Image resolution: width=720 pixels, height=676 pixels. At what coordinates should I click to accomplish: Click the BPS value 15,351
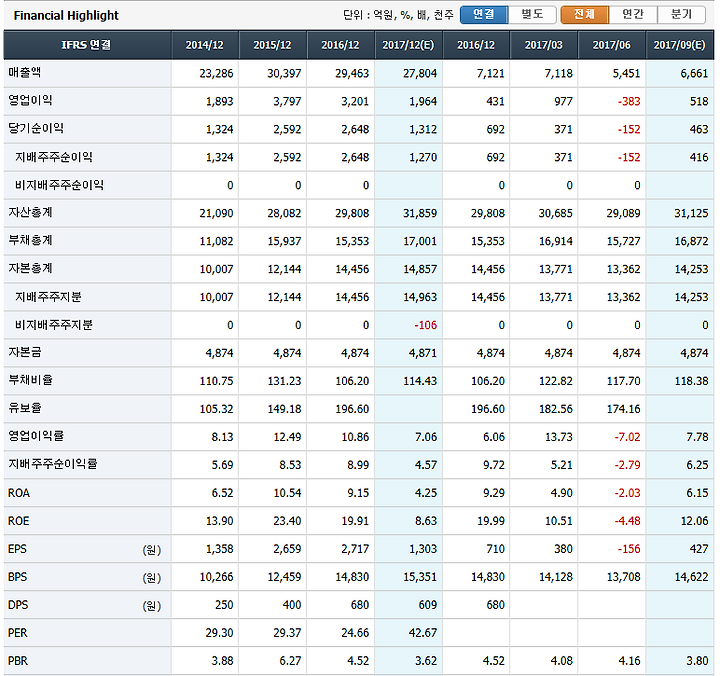coord(420,577)
